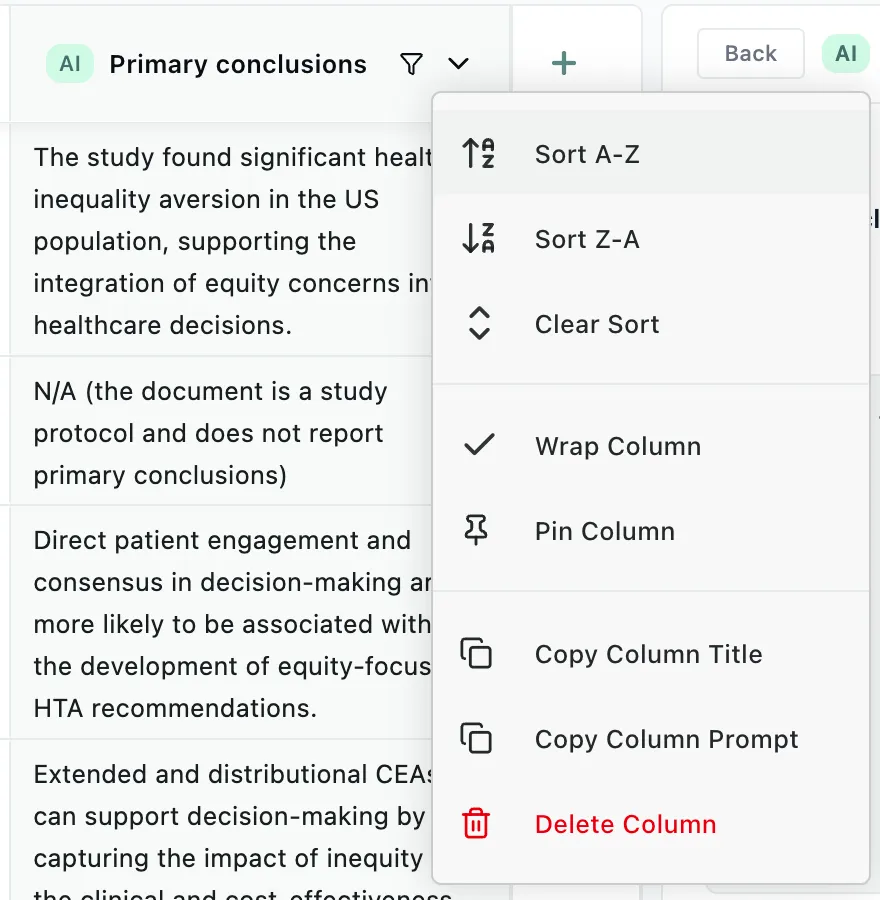Click the Back button

[x=750, y=53]
